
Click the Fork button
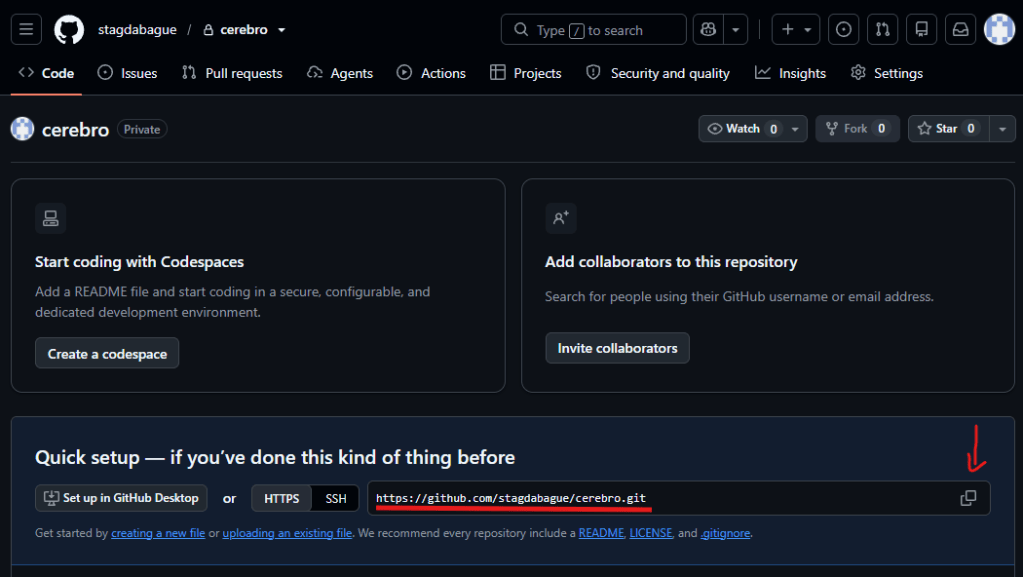click(857, 129)
